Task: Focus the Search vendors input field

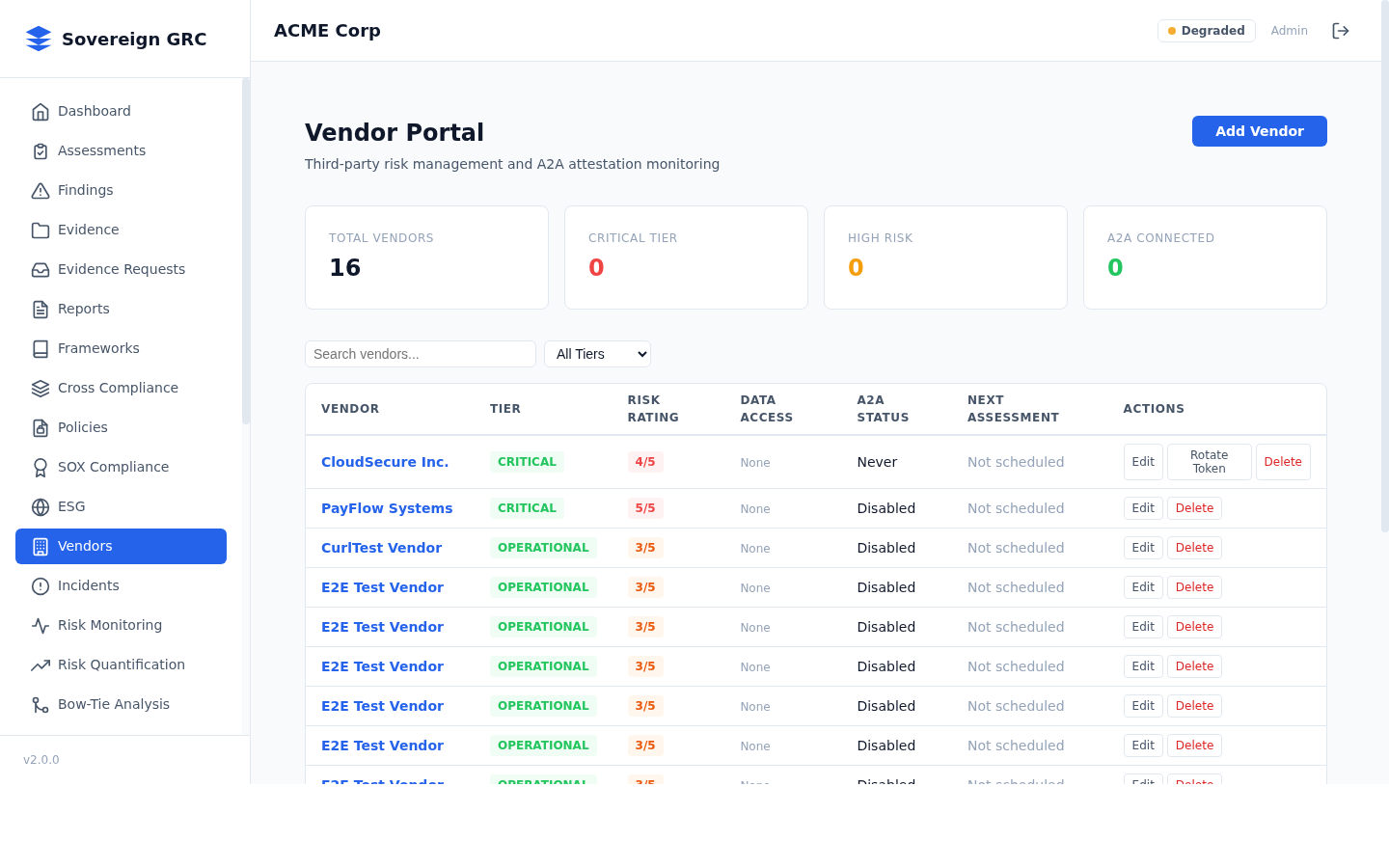Action: pos(420,354)
